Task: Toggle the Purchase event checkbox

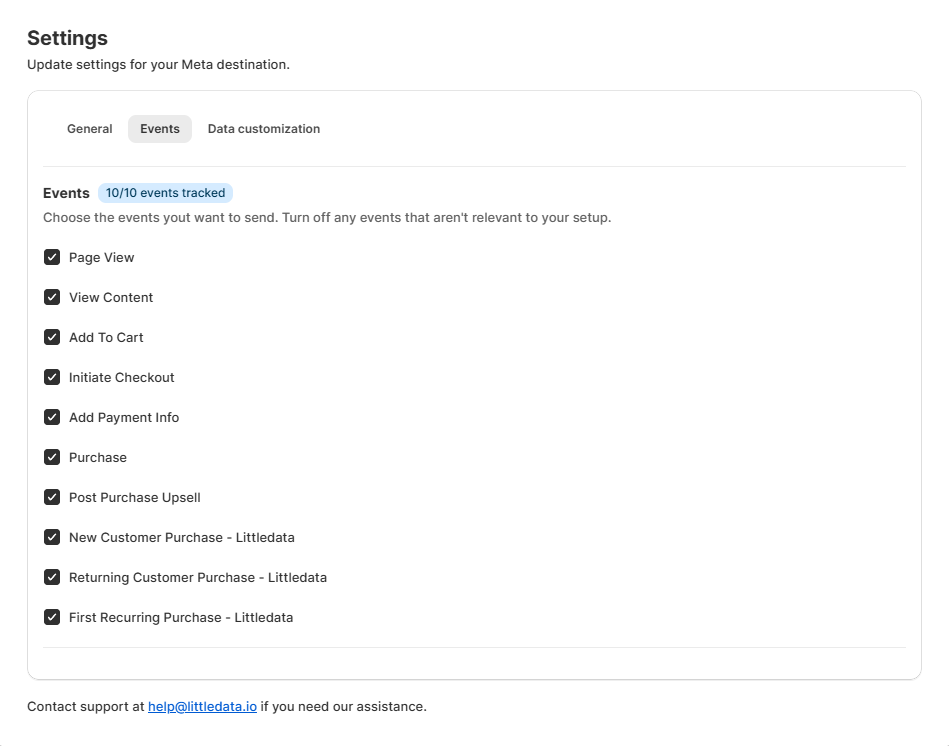Action: [52, 457]
